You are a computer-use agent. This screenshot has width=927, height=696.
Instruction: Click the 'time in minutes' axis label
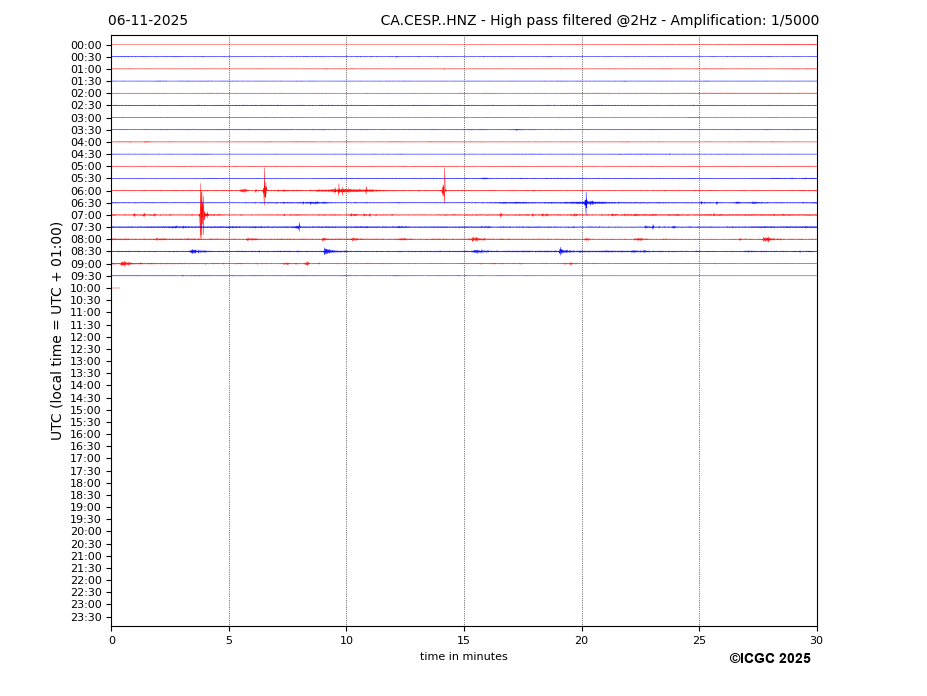(x=463, y=657)
